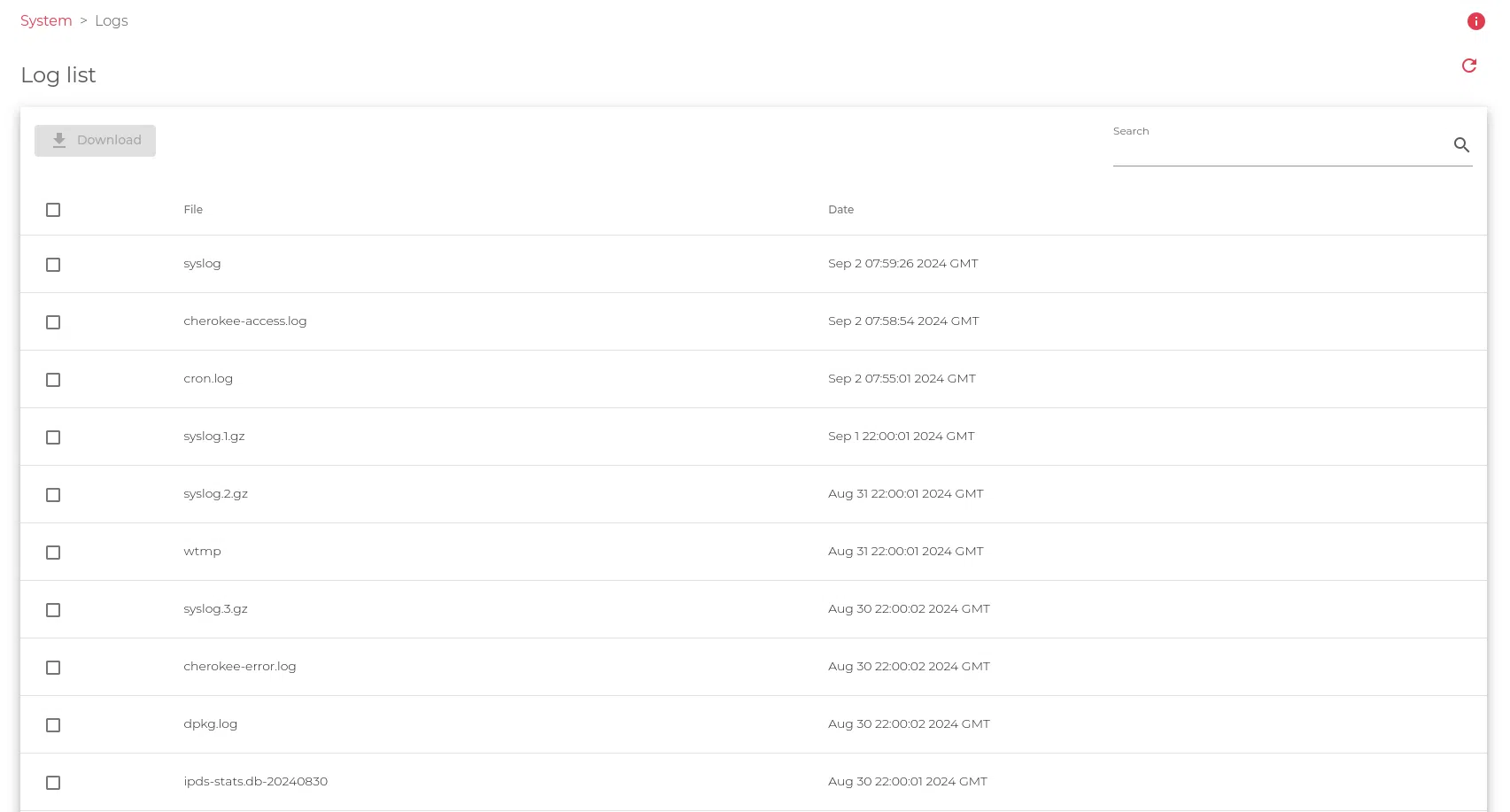Click the Logs breadcrumb item
This screenshot has height=812, width=1510.
[x=112, y=20]
